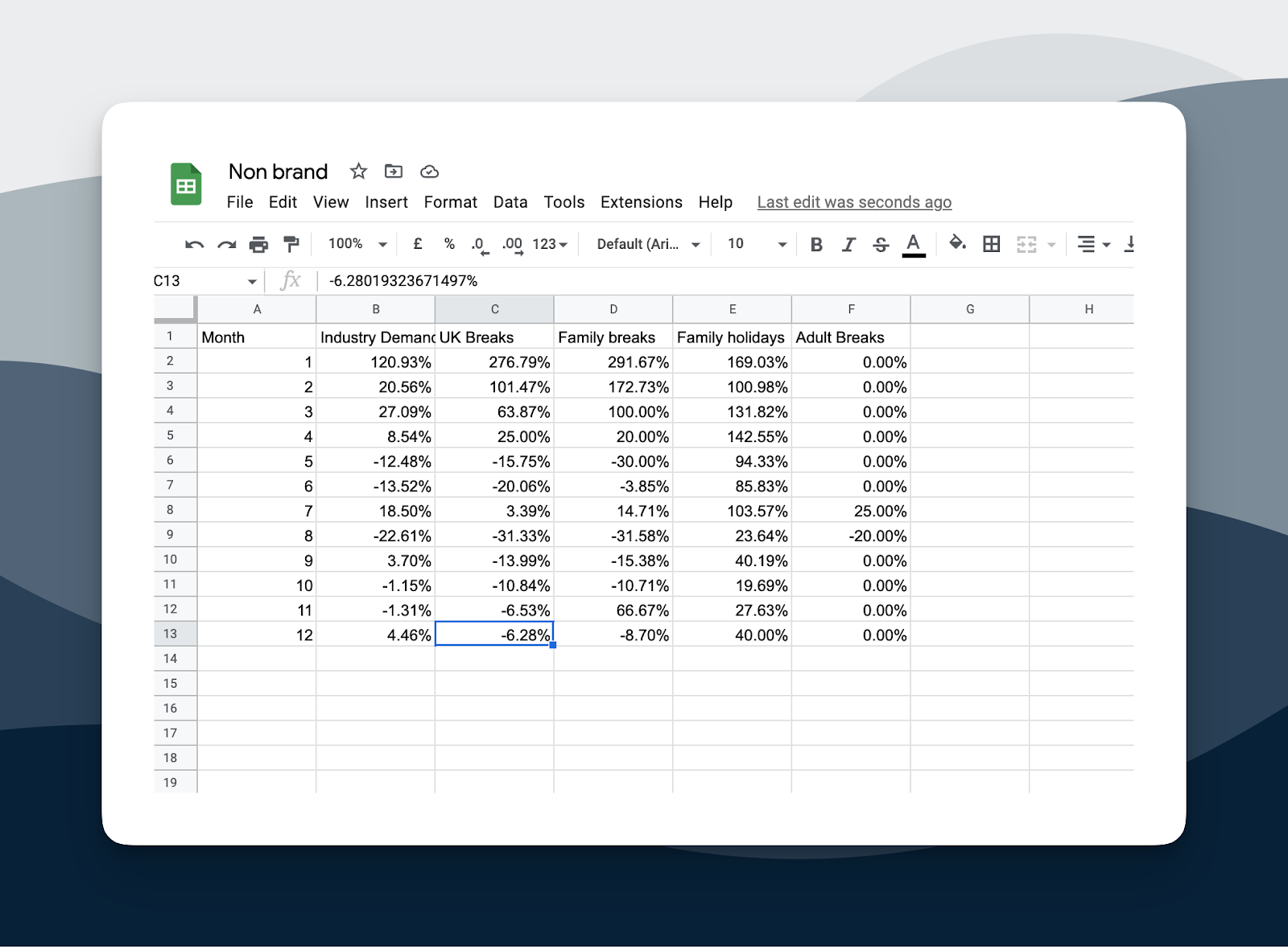Screen dimensions: 1288x947
Task: Open the text color picker
Action: pyautogui.click(x=914, y=245)
